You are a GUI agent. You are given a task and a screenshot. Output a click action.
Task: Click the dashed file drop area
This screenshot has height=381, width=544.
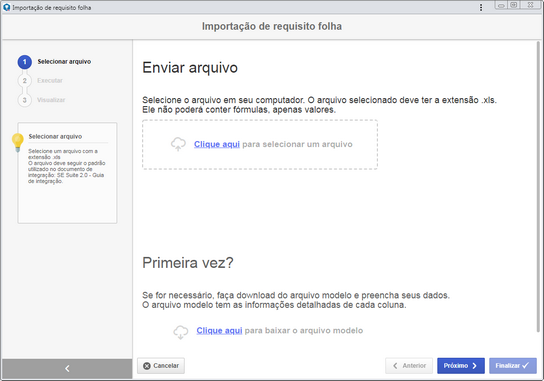tap(260, 145)
